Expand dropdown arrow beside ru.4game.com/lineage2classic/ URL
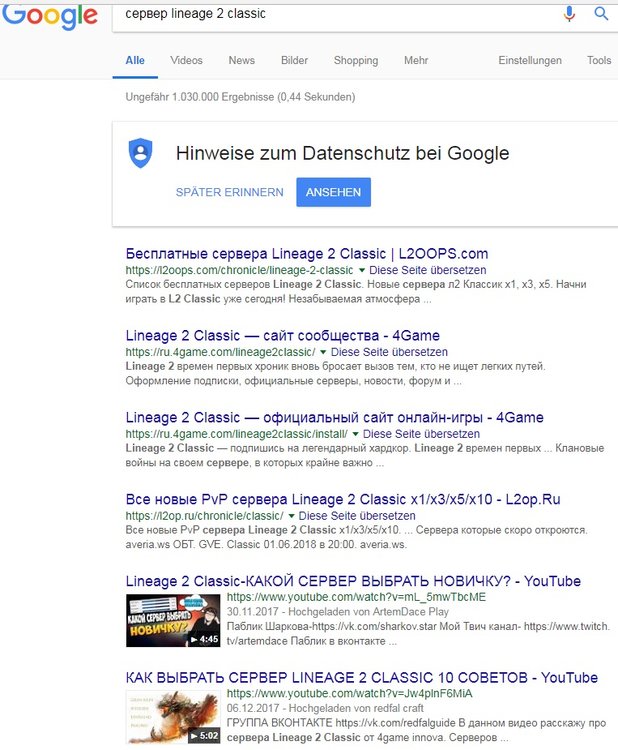 pyautogui.click(x=323, y=352)
